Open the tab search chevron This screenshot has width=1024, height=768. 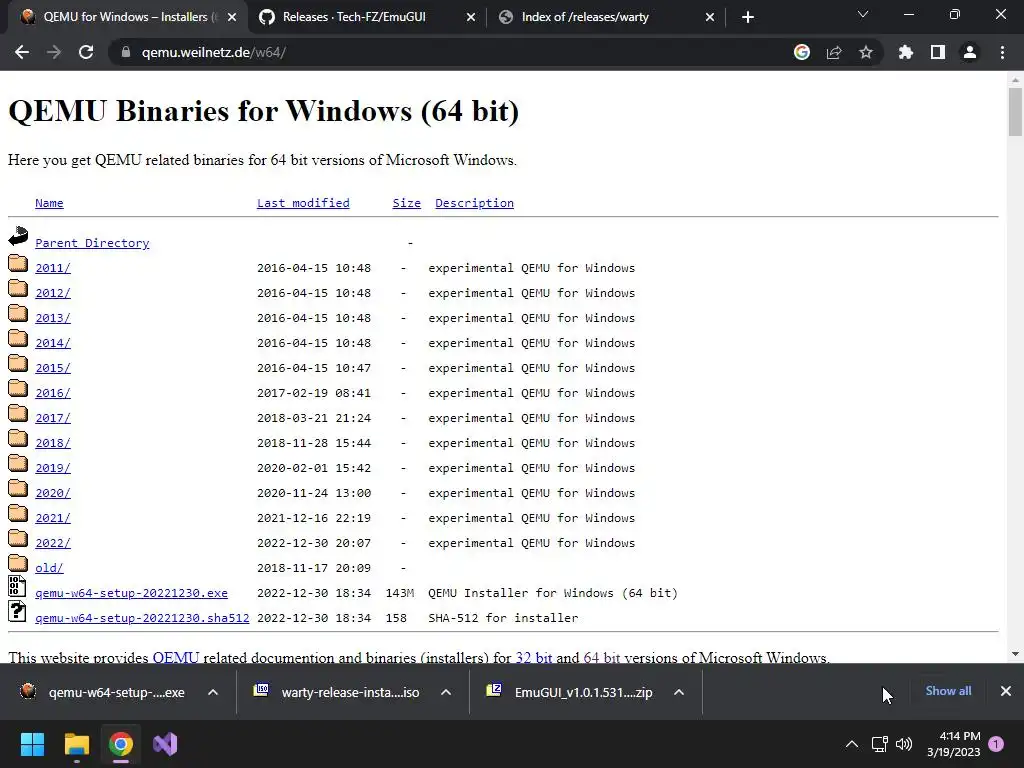pos(863,14)
